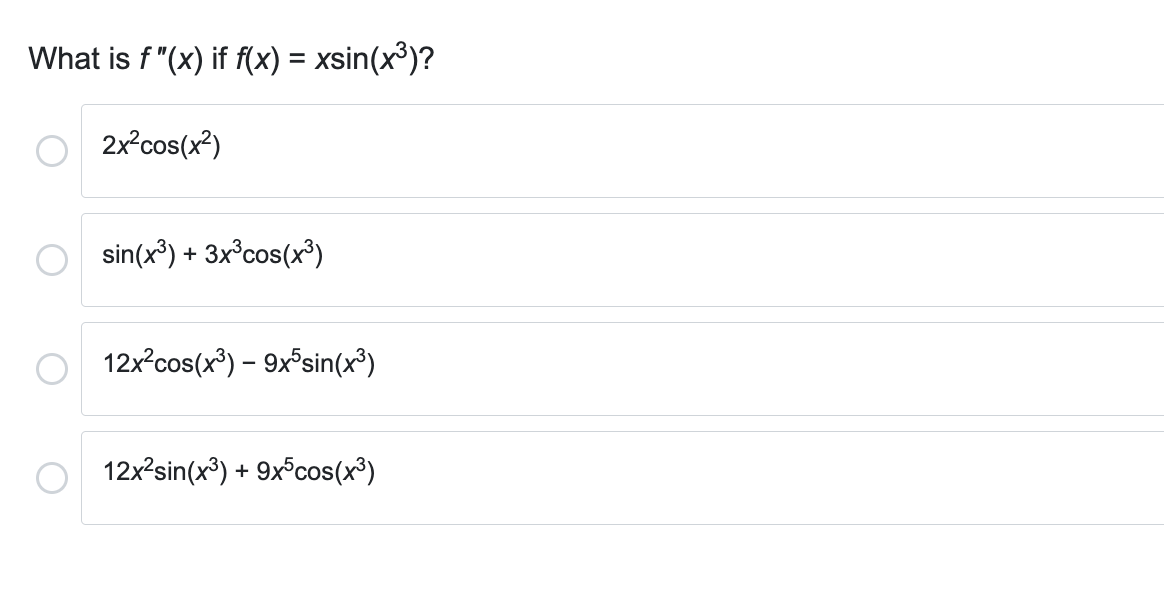This screenshot has height=590, width=1164.
Task: Select the radio button for sin(x³) + 3x³cos(x³)
Action: [x=50, y=260]
